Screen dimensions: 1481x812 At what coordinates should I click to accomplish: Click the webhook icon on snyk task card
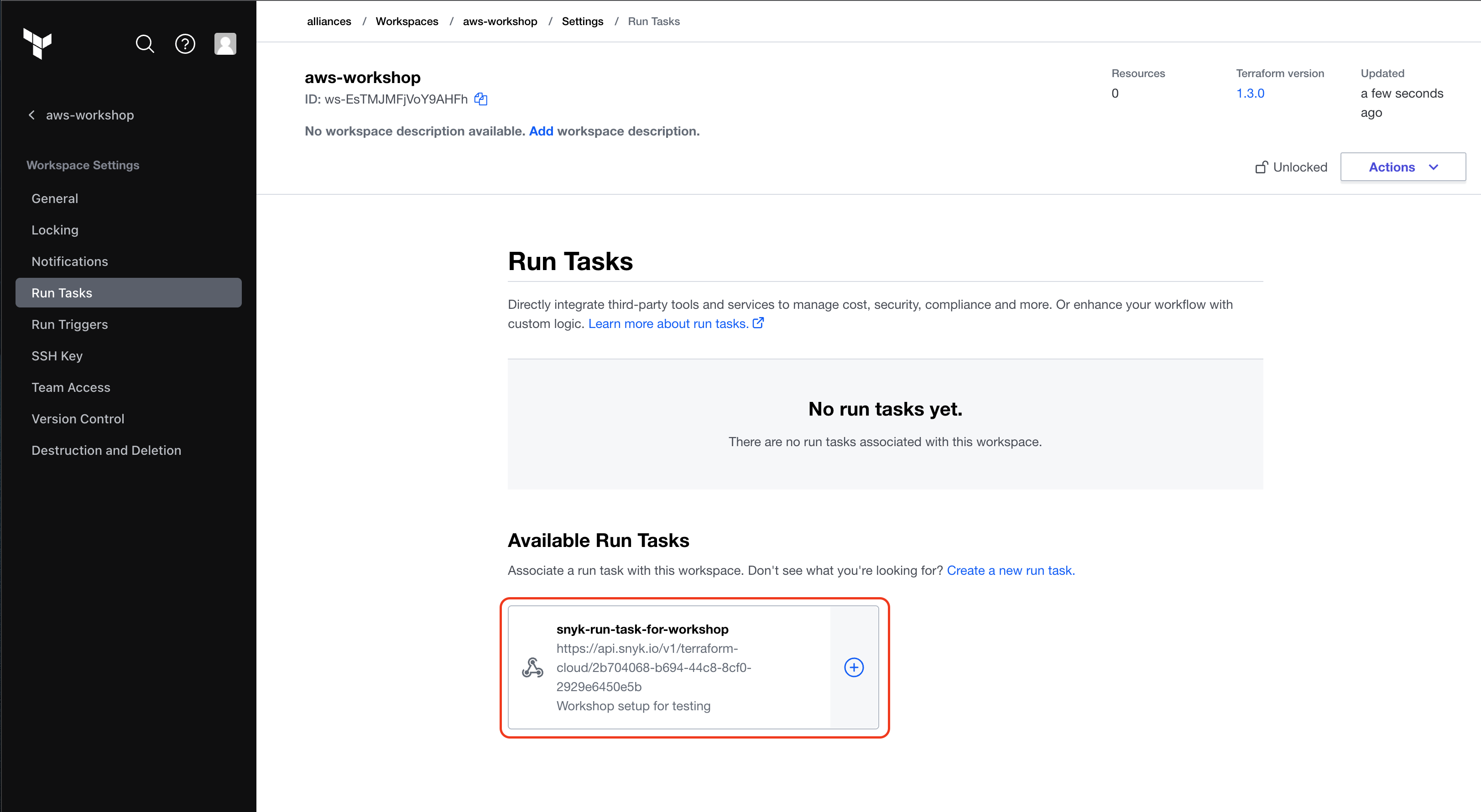coord(532,667)
